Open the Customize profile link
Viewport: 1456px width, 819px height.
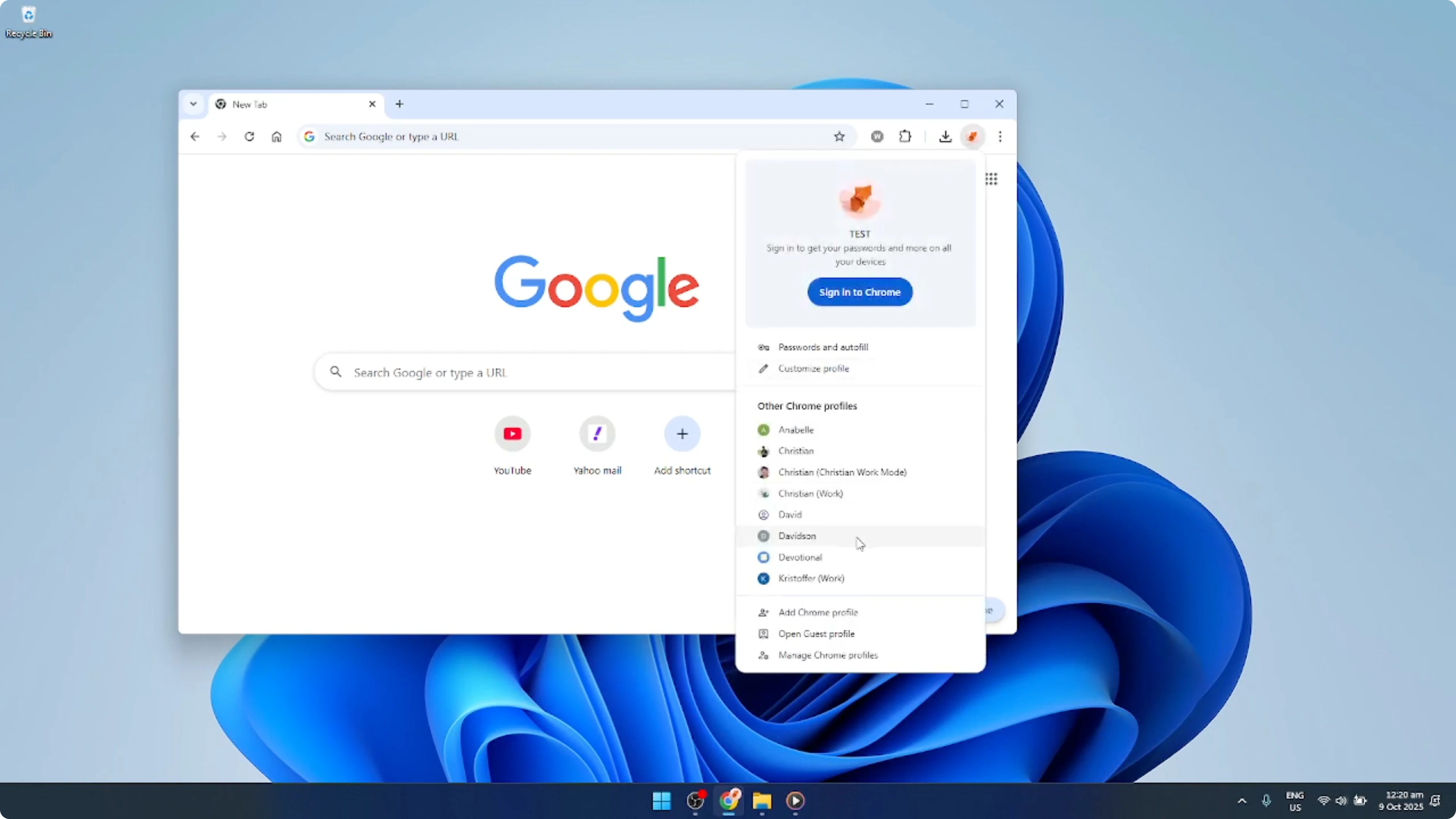[813, 368]
